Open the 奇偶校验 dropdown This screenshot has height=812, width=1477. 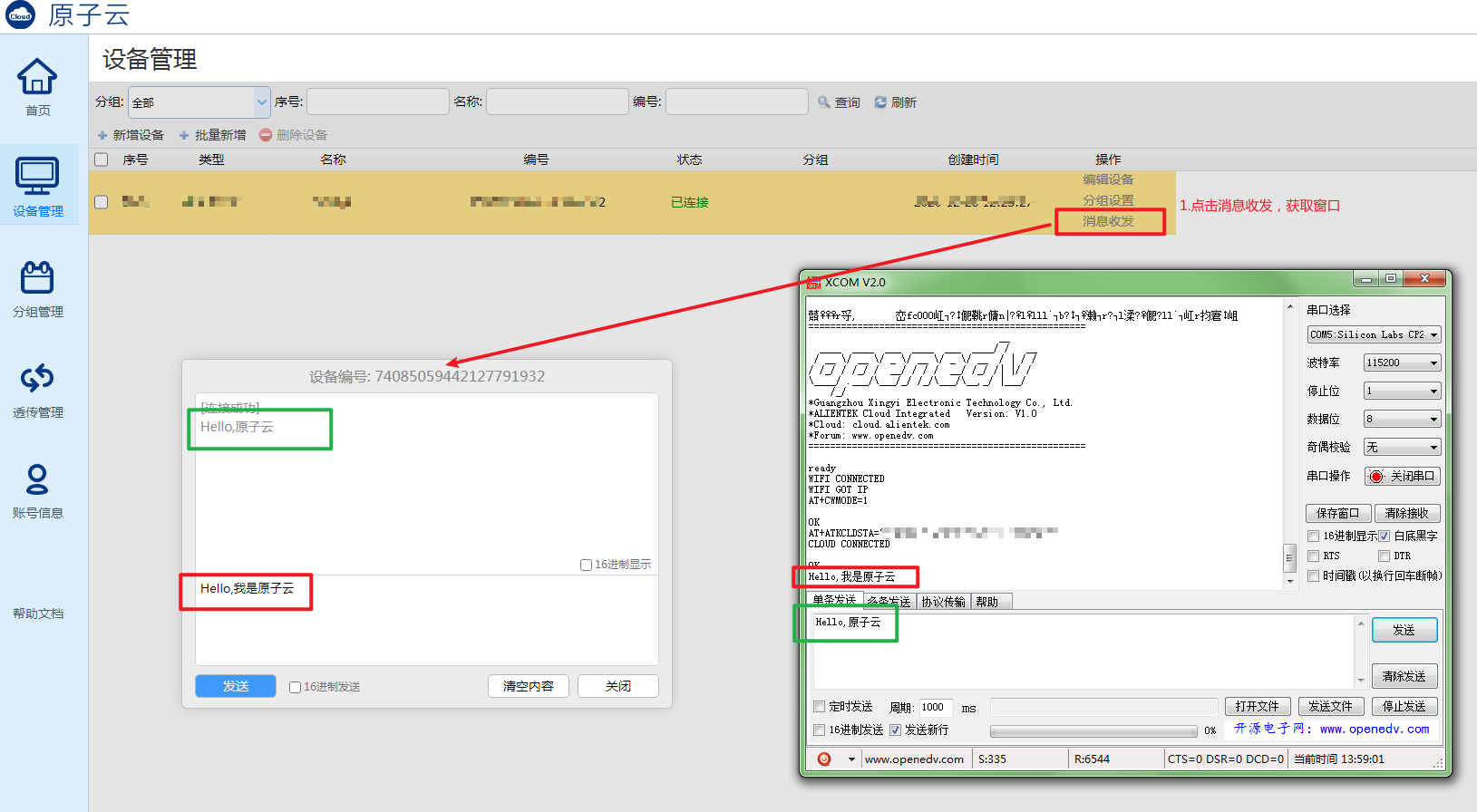coord(1403,448)
